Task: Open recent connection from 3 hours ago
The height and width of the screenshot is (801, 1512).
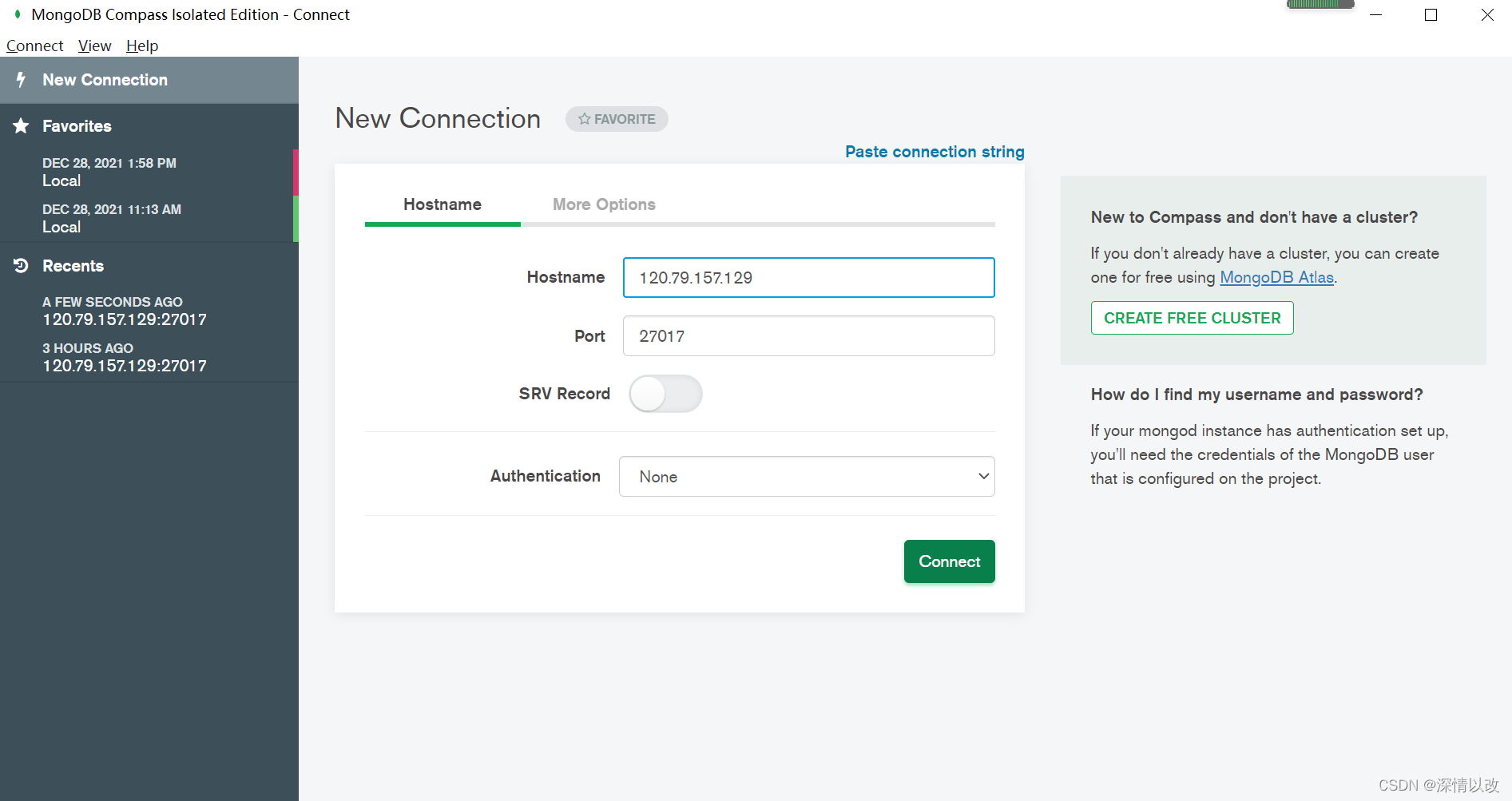Action: 149,357
